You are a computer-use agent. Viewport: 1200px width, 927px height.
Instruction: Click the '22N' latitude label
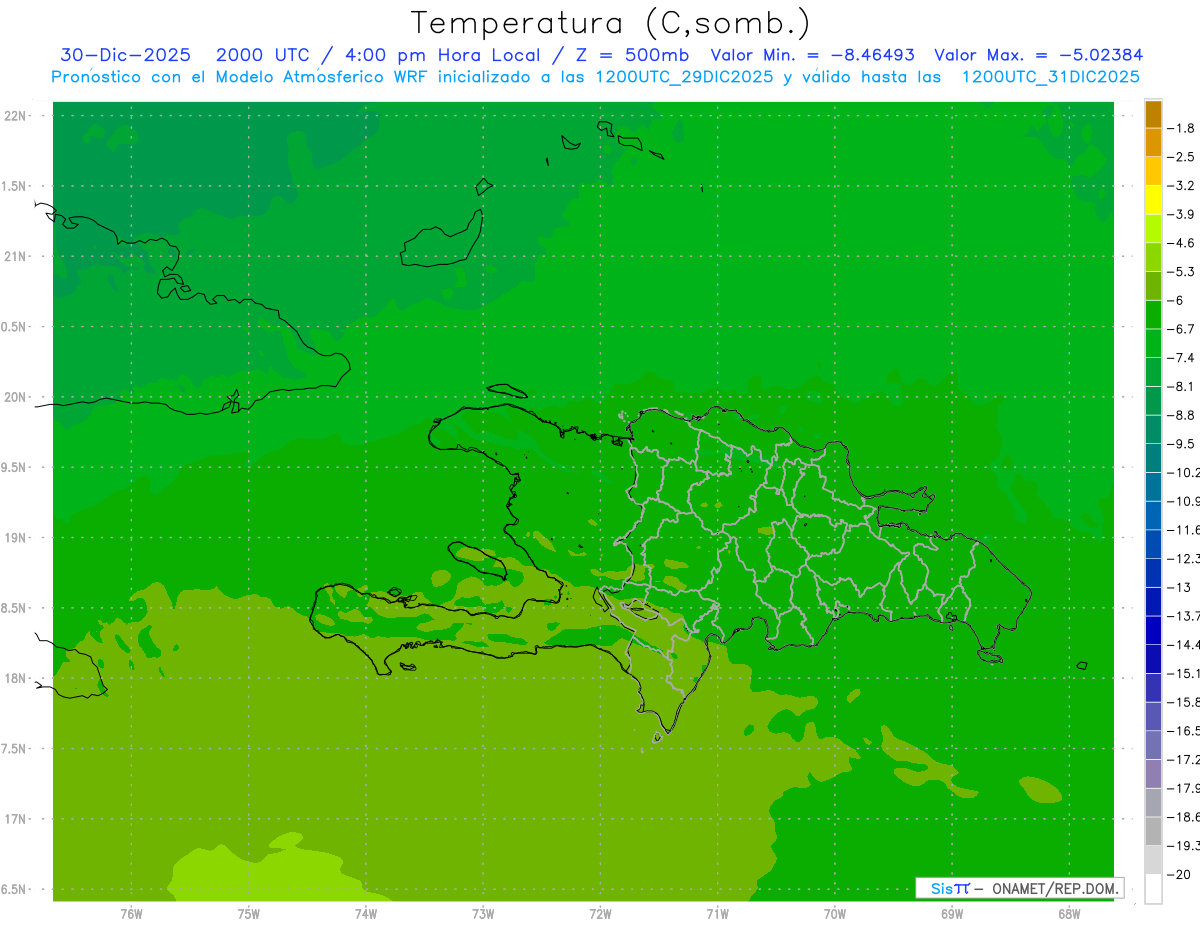(15, 115)
